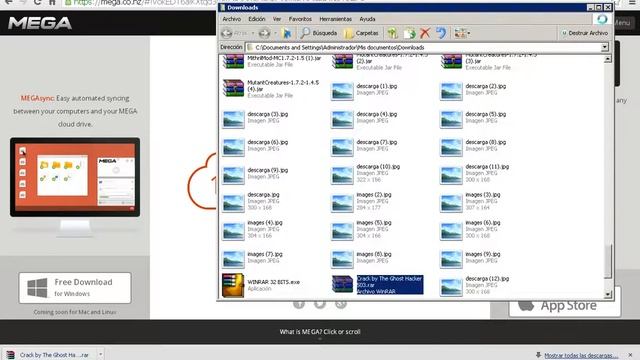Screen dimensions: 640x360
Task: Select the images (3).jpg file icon
Action: tap(451, 203)
